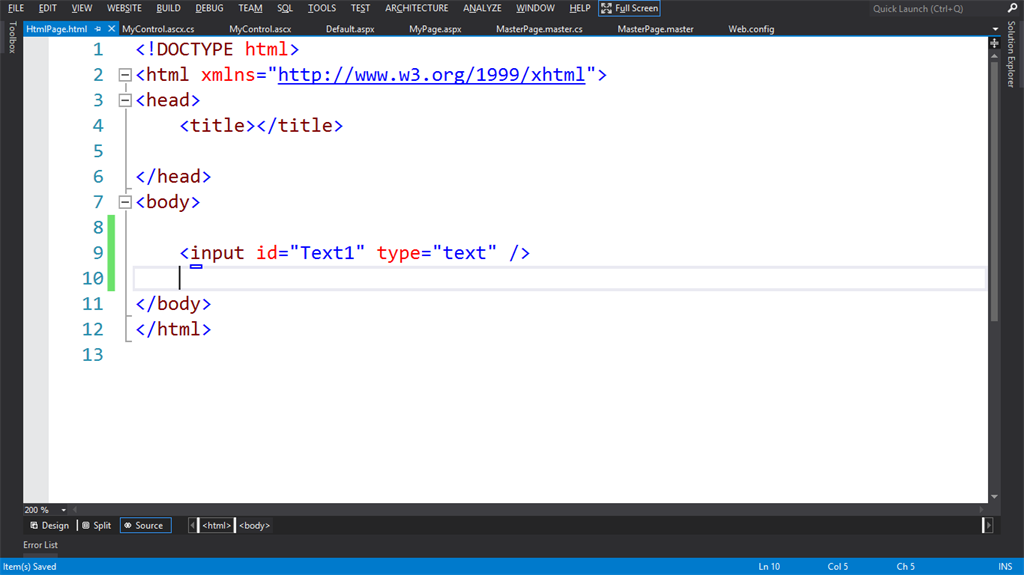Click the Ch 5 status bar entry
Image resolution: width=1024 pixels, height=575 pixels.
905,567
